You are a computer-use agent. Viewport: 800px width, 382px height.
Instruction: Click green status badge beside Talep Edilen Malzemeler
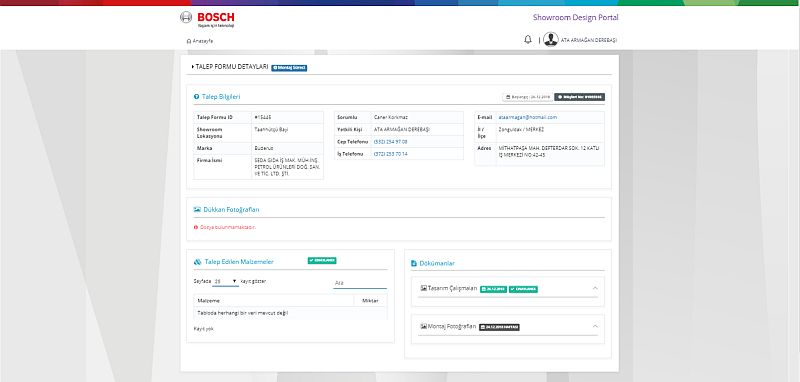(x=322, y=261)
